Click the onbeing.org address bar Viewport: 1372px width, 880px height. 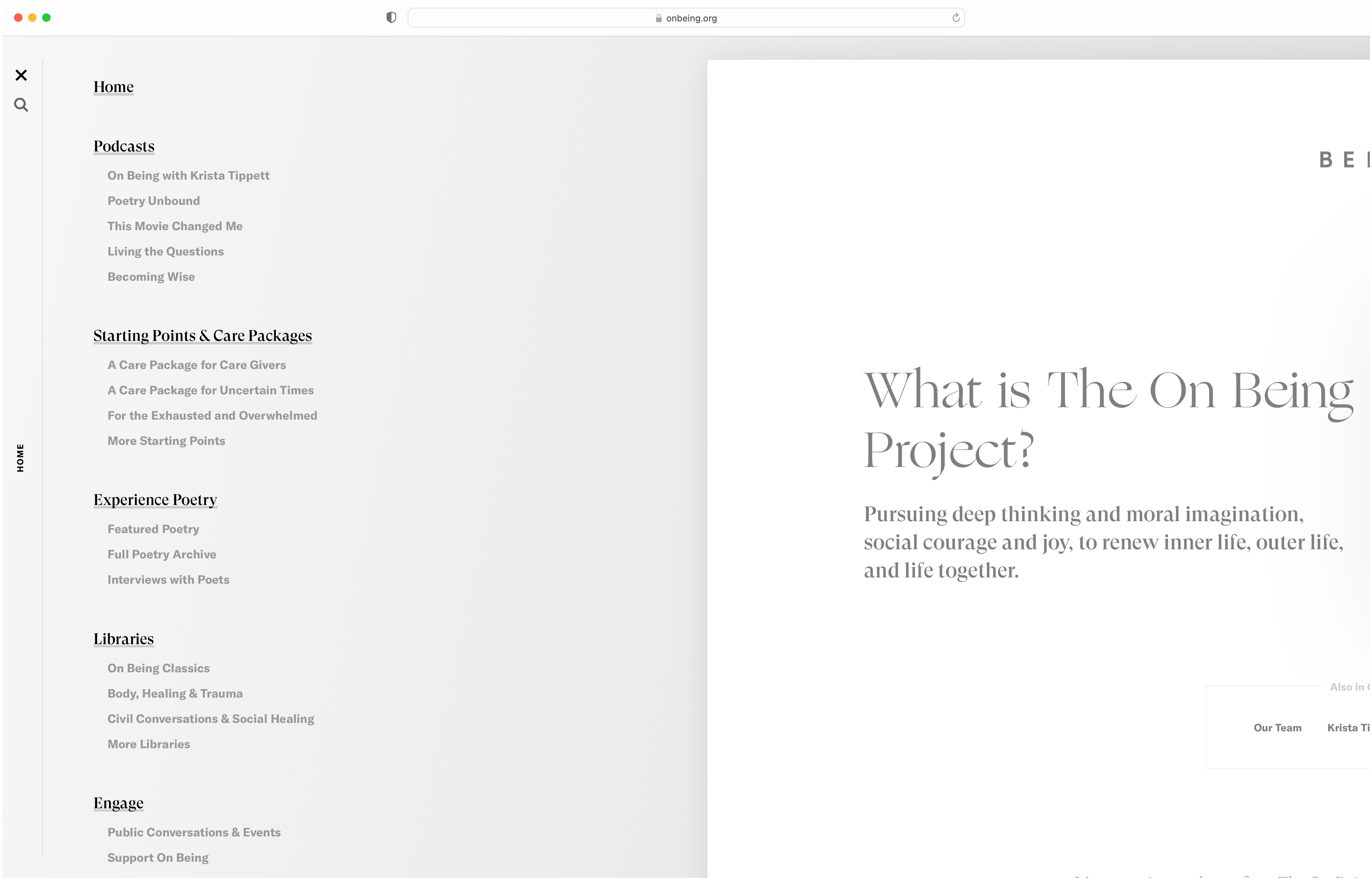click(x=686, y=18)
